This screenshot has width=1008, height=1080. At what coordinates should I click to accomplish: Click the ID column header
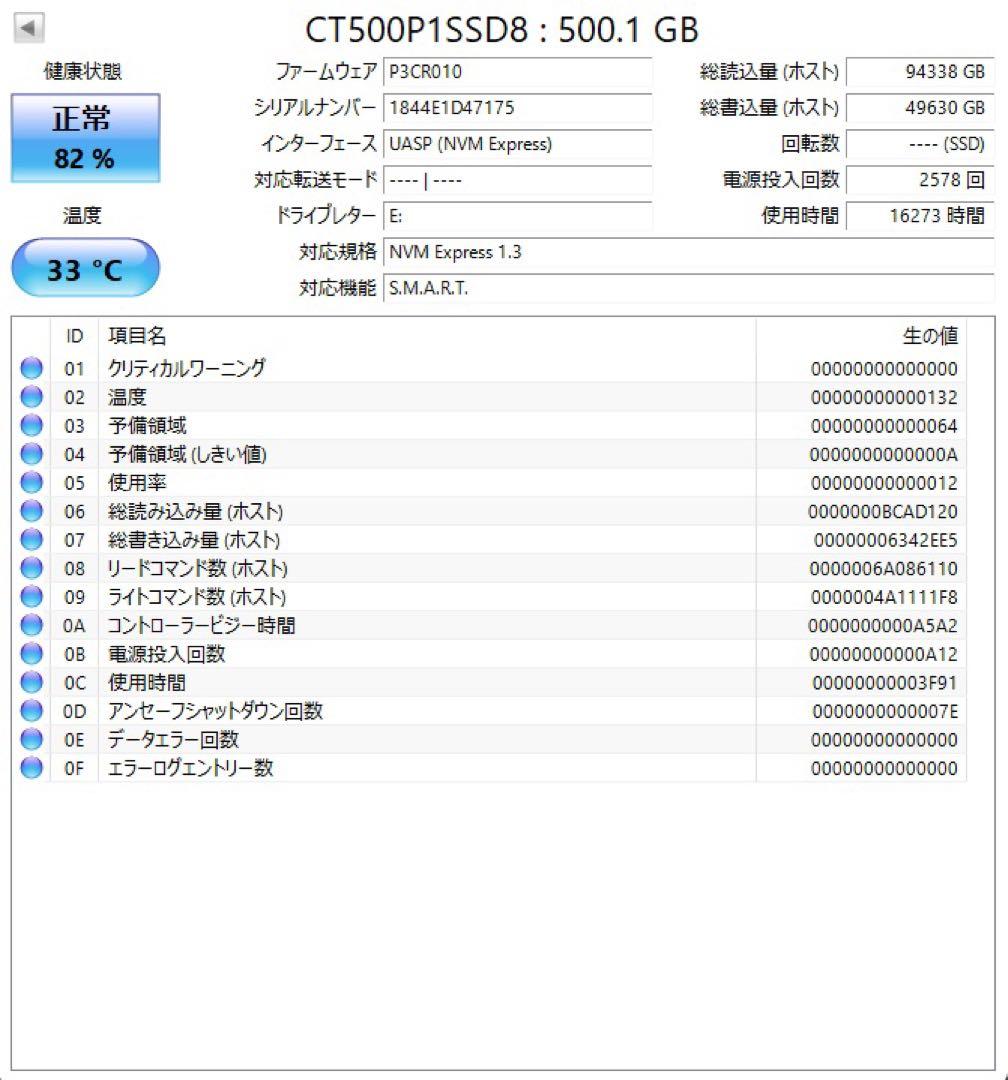[74, 336]
